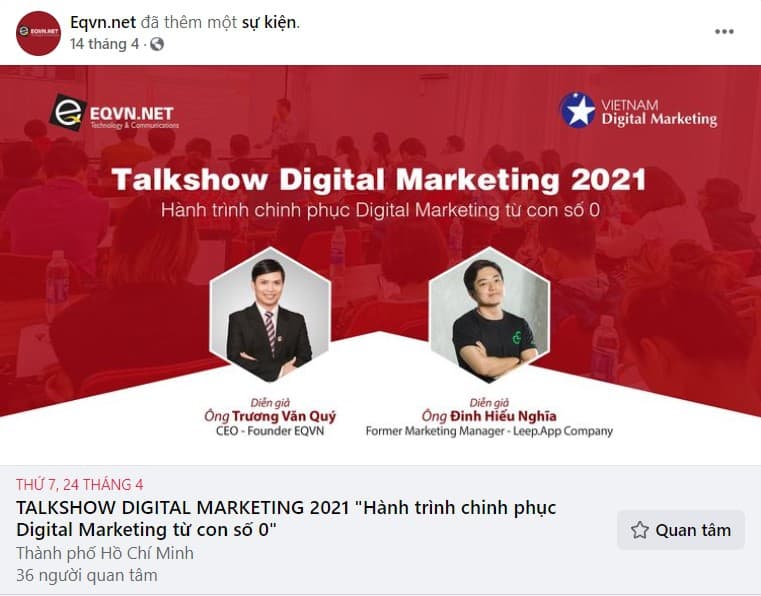This screenshot has height=596, width=761.
Task: Click the name Ông Trương Văn Quý
Action: click(270, 416)
